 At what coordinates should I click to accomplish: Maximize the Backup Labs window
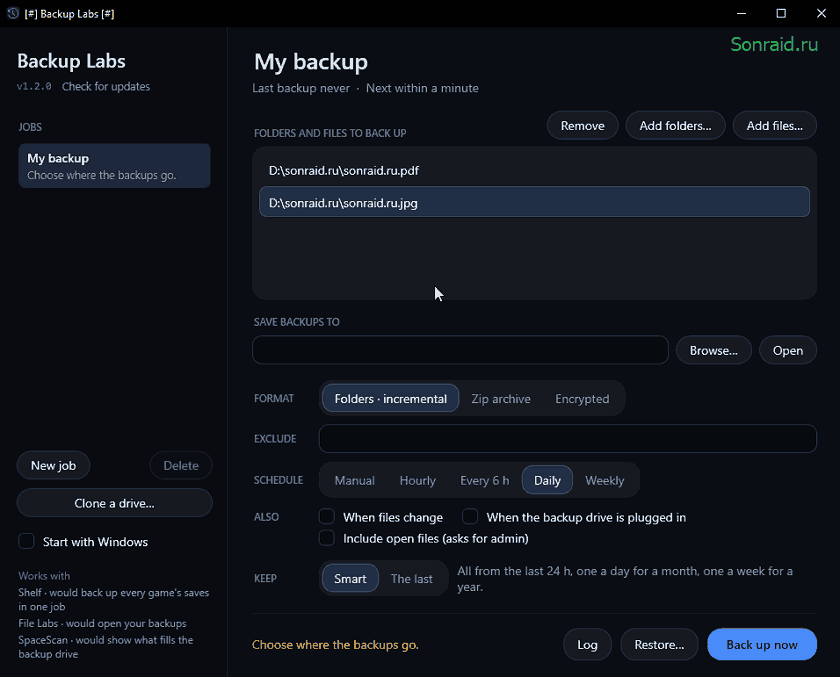pyautogui.click(x=781, y=13)
